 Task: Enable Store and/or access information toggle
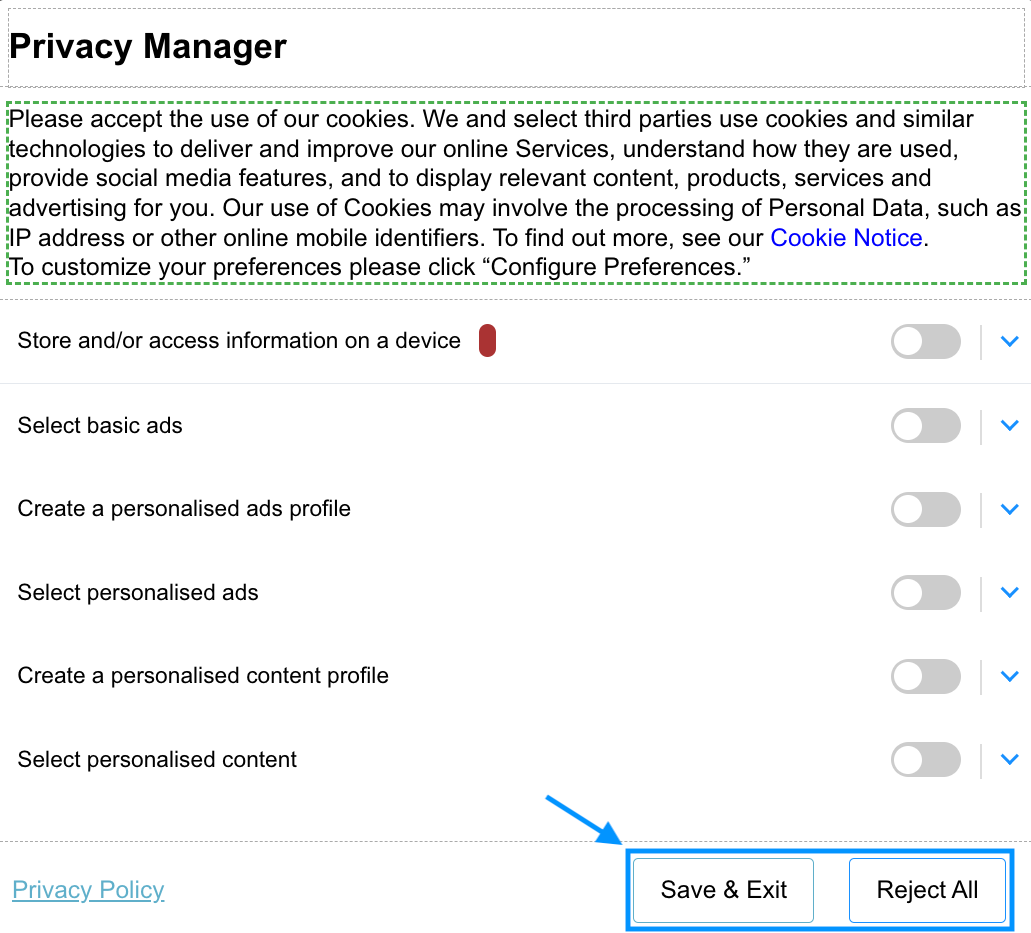tap(926, 341)
